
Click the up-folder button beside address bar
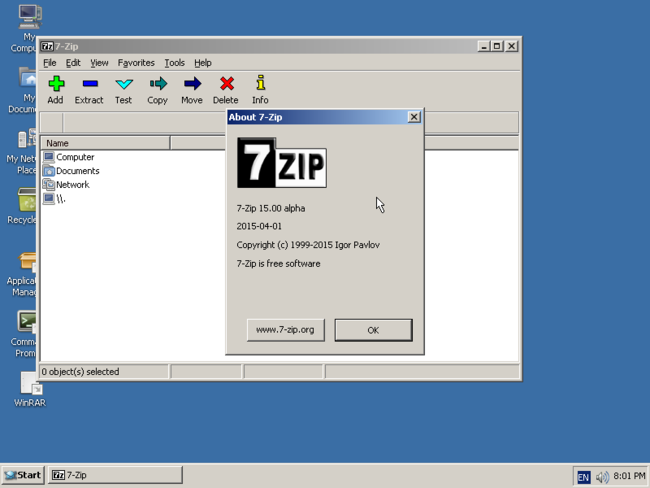[x=51, y=122]
